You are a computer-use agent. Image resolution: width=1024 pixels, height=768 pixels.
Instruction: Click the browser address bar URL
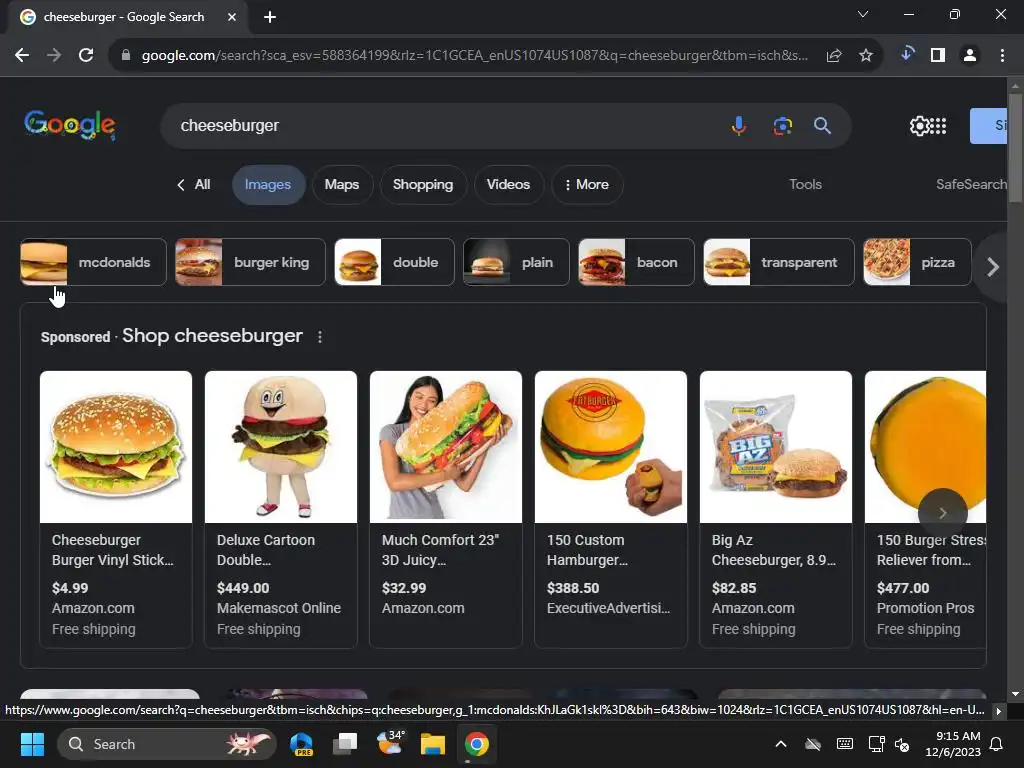pyautogui.click(x=475, y=56)
